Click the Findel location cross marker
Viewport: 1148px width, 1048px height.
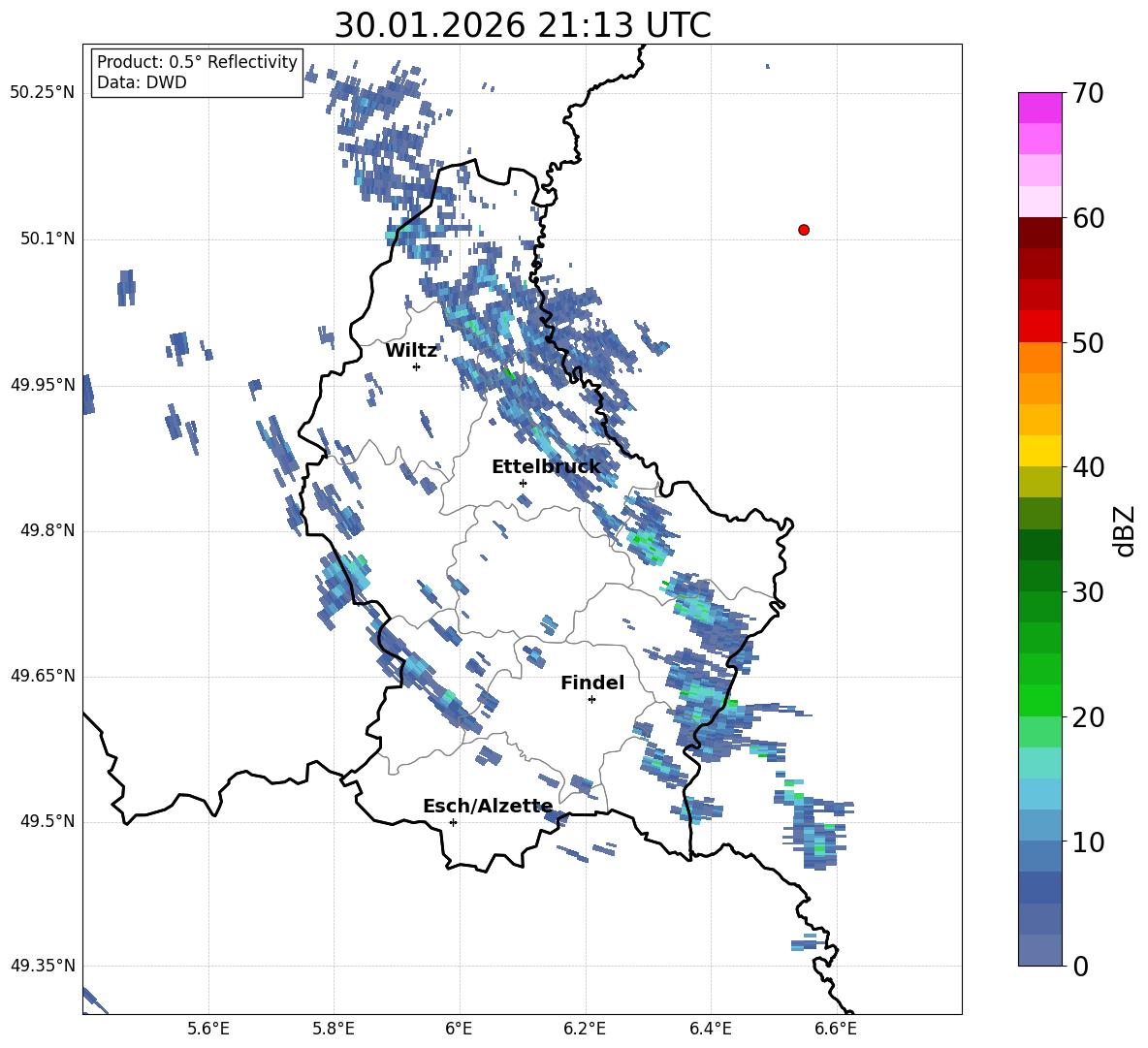(x=591, y=700)
